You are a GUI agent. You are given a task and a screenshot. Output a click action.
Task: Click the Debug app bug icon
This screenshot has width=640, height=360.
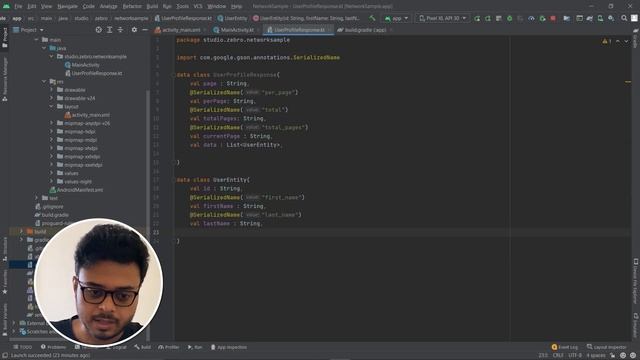[509, 18]
